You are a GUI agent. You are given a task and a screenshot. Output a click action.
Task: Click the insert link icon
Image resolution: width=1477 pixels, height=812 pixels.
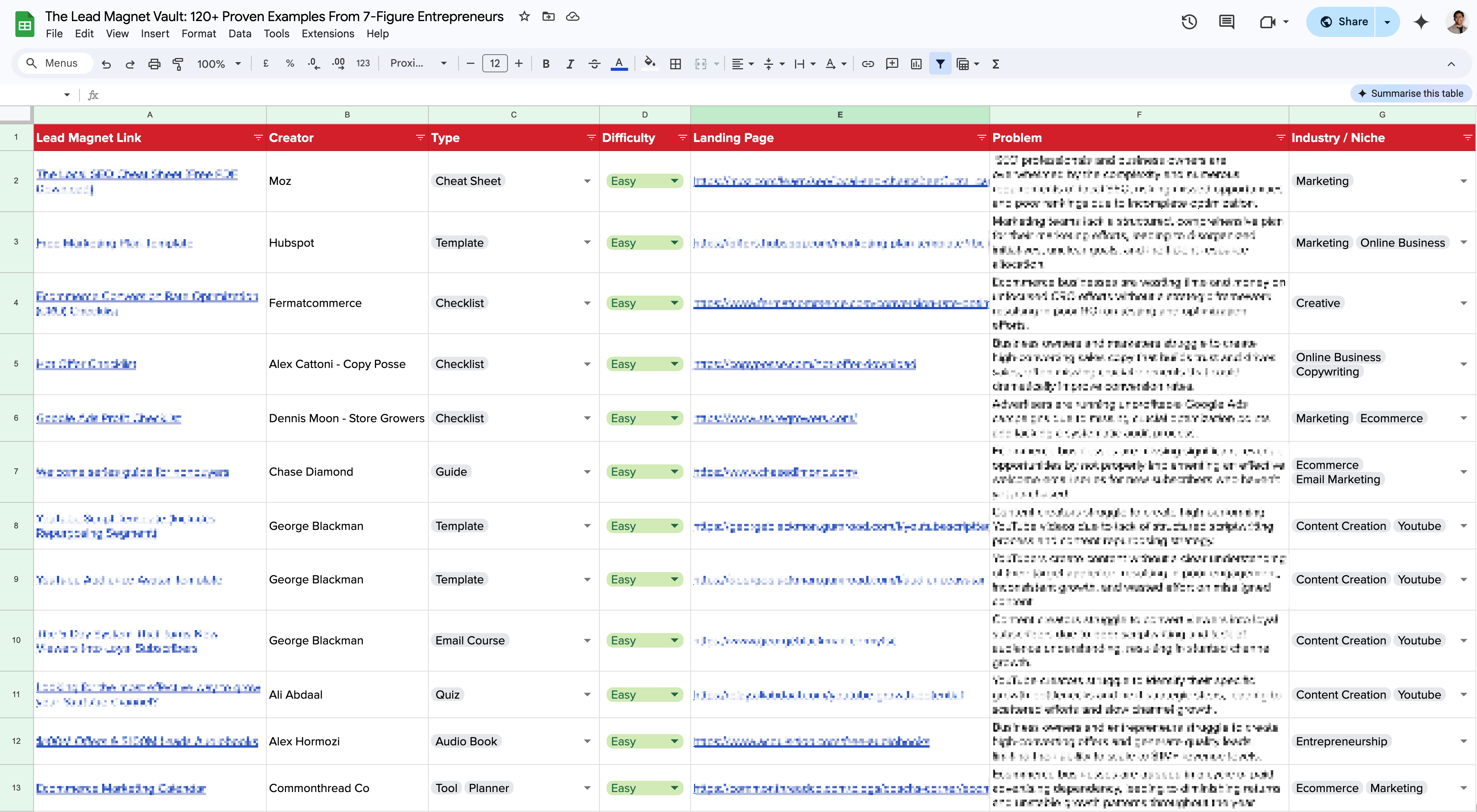867,64
